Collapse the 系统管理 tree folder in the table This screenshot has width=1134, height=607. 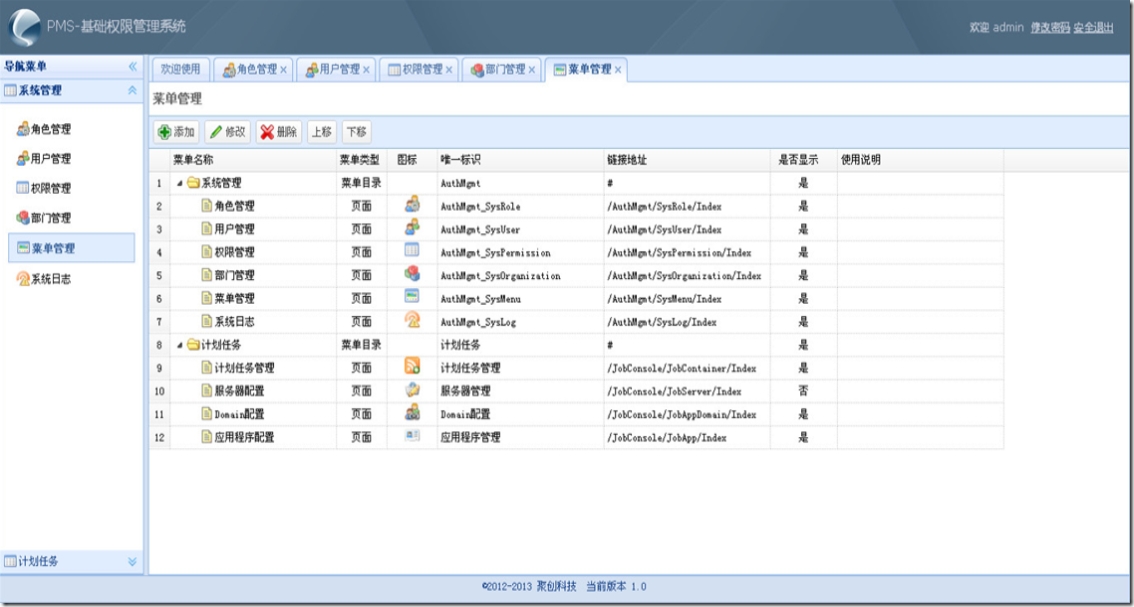coord(180,184)
